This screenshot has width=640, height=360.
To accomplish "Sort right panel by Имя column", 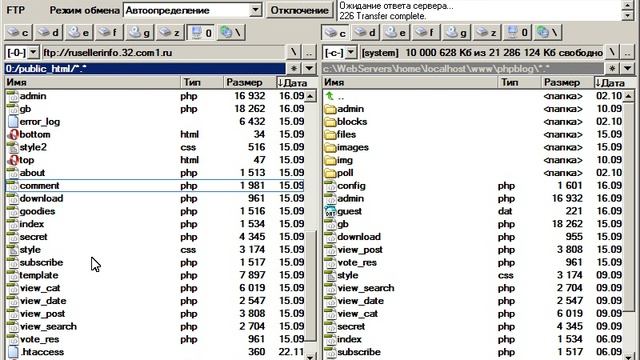I will pyautogui.click(x=410, y=82).
